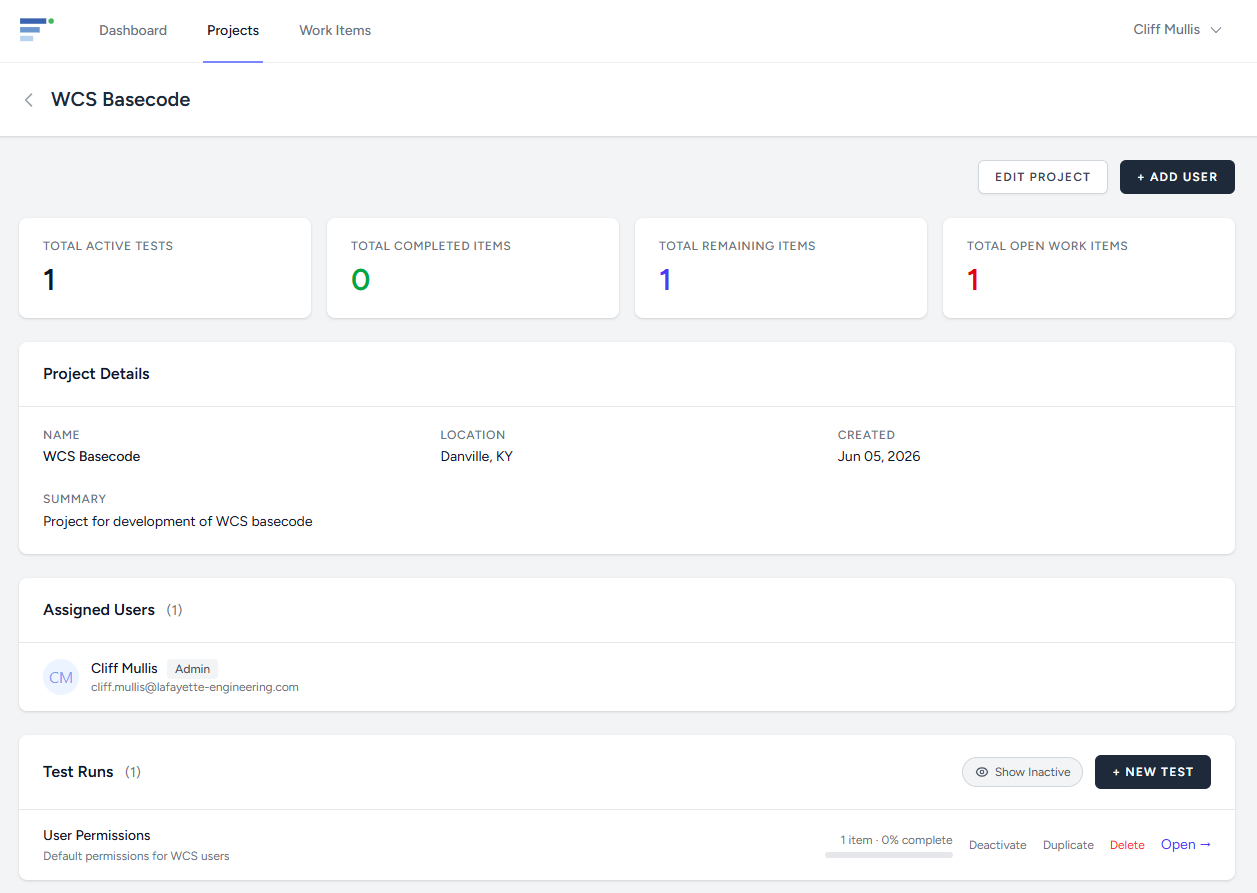The height and width of the screenshot is (893, 1257).
Task: Click the User Permissions test name
Action: pyautogui.click(x=97, y=835)
